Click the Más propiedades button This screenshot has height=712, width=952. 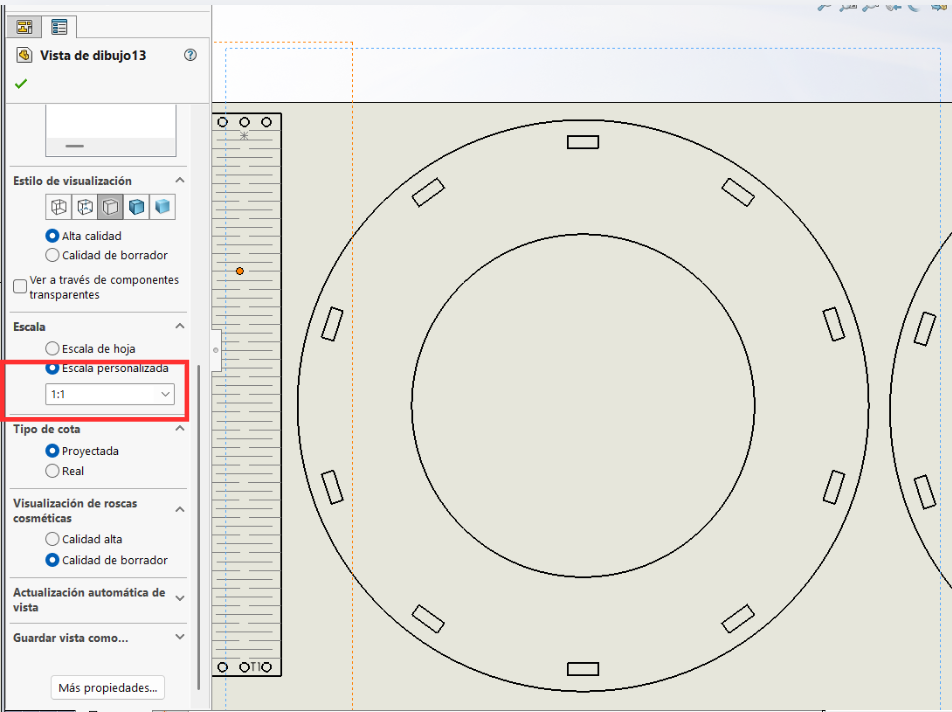click(108, 688)
